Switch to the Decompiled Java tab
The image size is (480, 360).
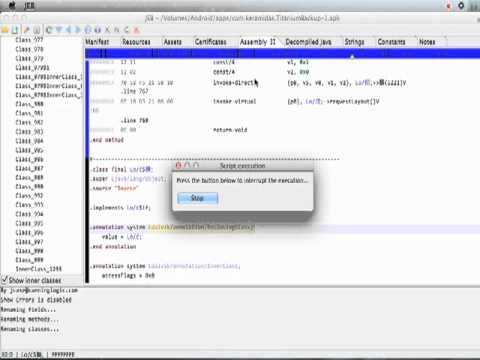tap(308, 42)
